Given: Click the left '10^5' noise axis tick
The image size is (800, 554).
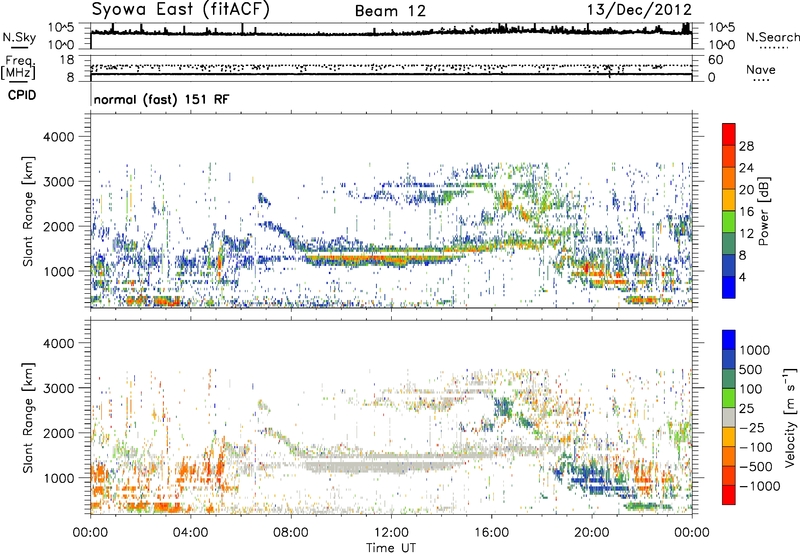Looking at the screenshot, I should point(61,27).
